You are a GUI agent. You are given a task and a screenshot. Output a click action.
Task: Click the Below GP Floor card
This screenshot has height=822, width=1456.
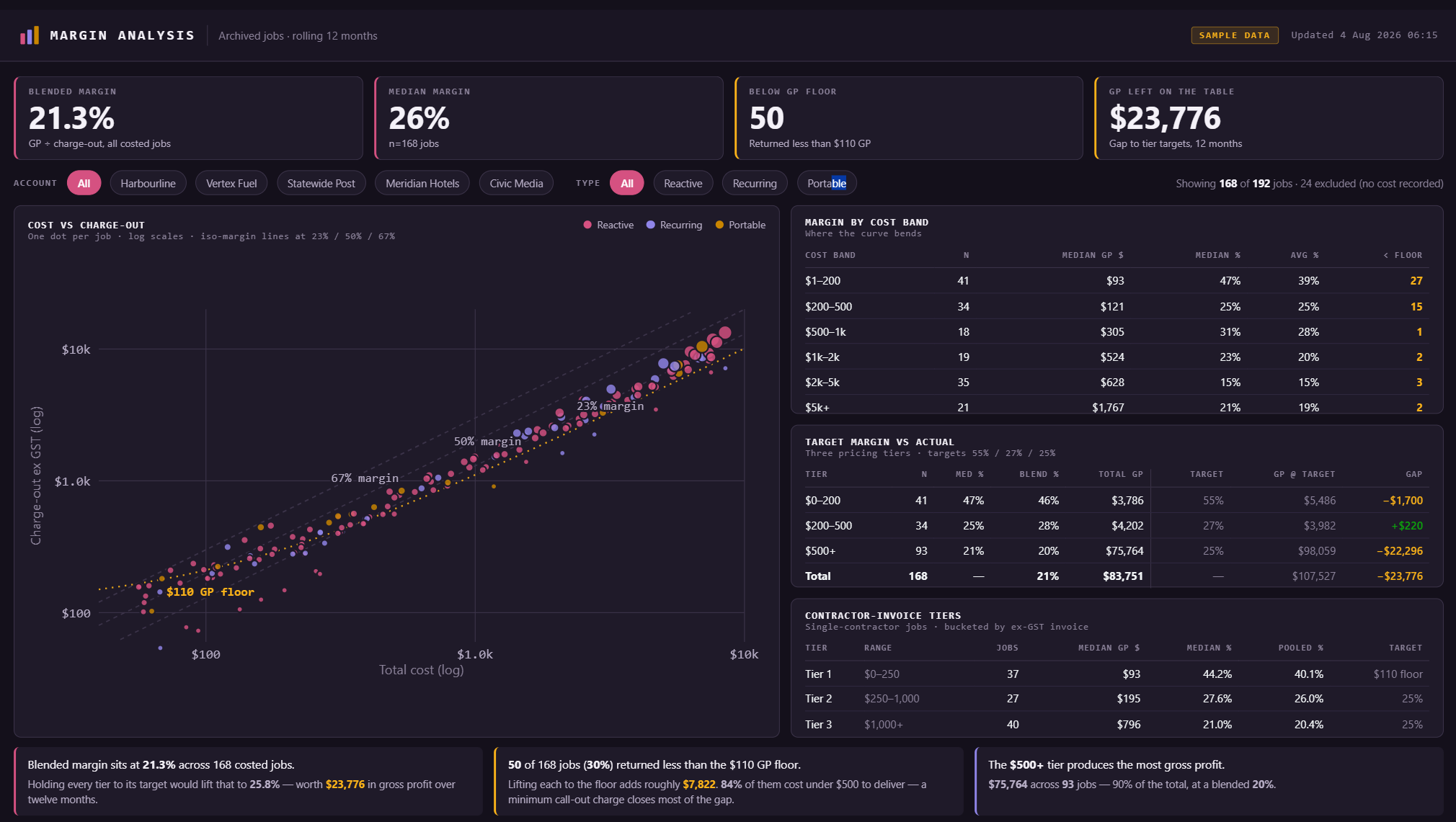tap(908, 118)
